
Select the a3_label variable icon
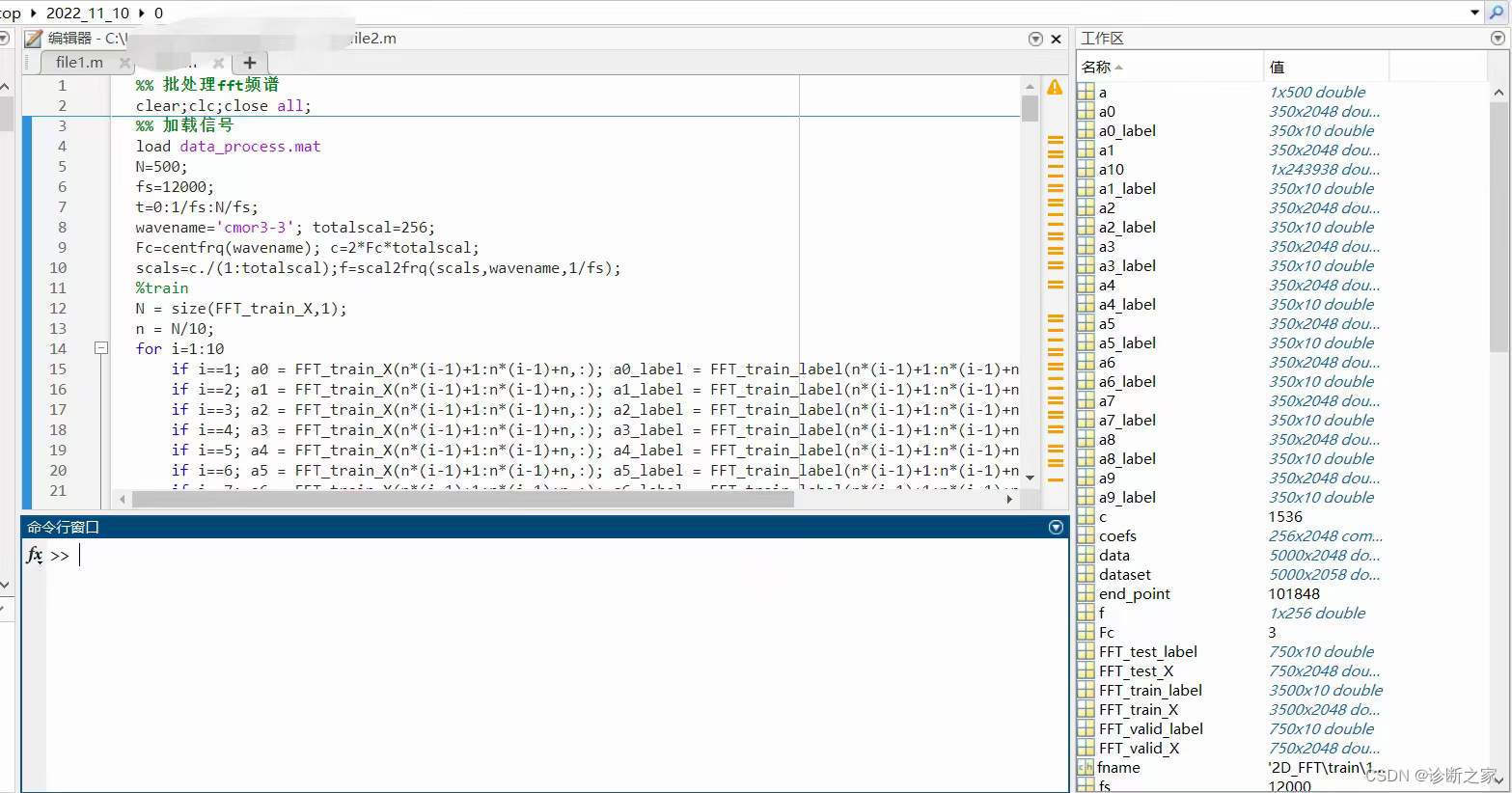(x=1086, y=265)
